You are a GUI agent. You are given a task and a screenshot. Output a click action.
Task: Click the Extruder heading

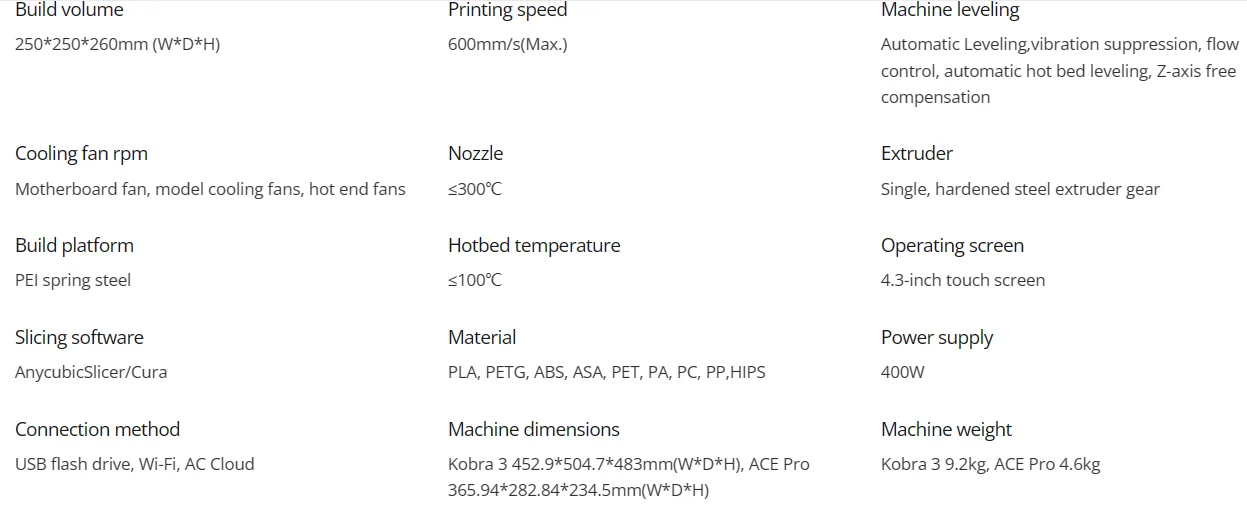(x=916, y=154)
